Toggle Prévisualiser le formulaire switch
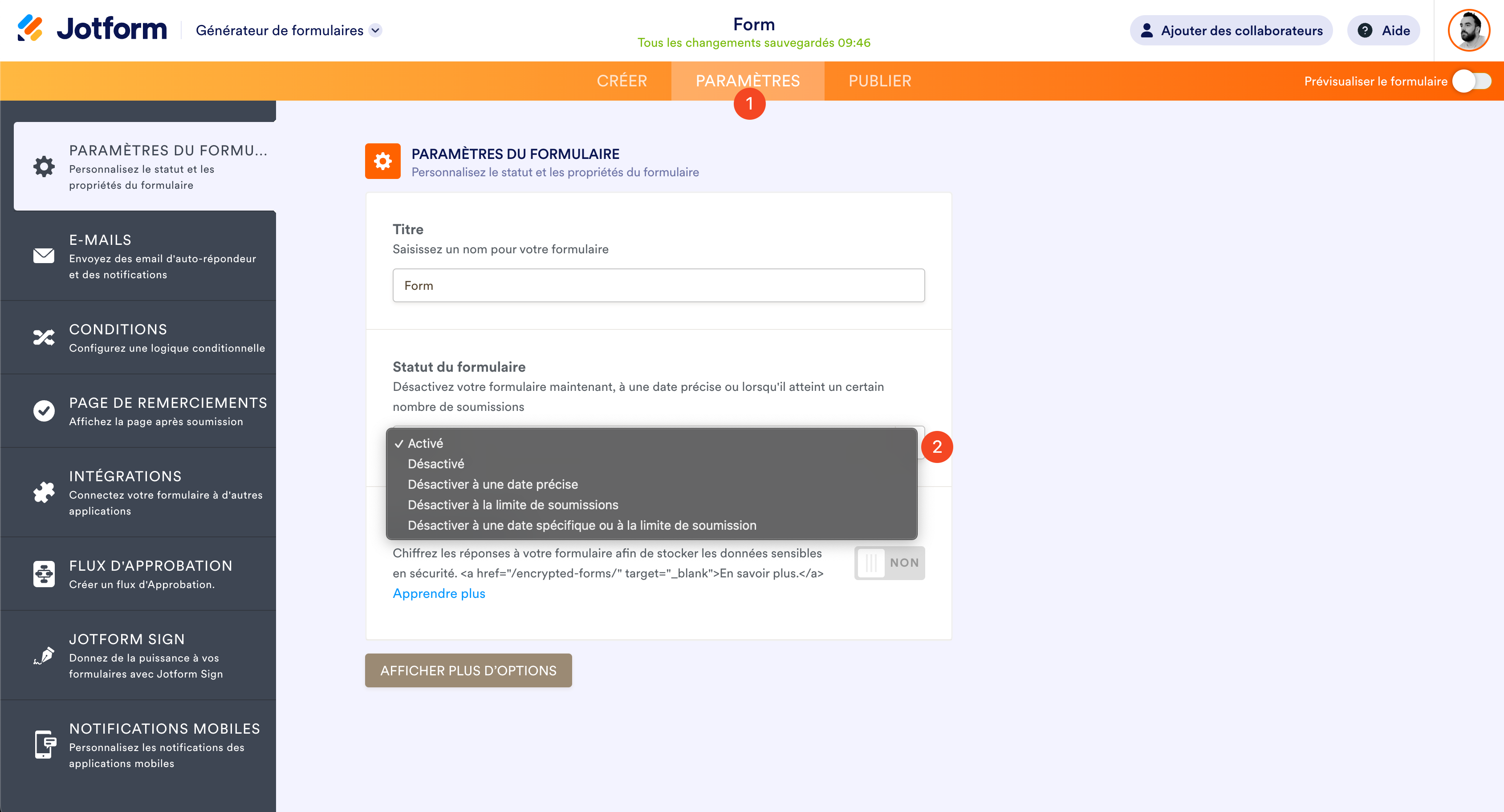Image resolution: width=1504 pixels, height=812 pixels. tap(1471, 81)
